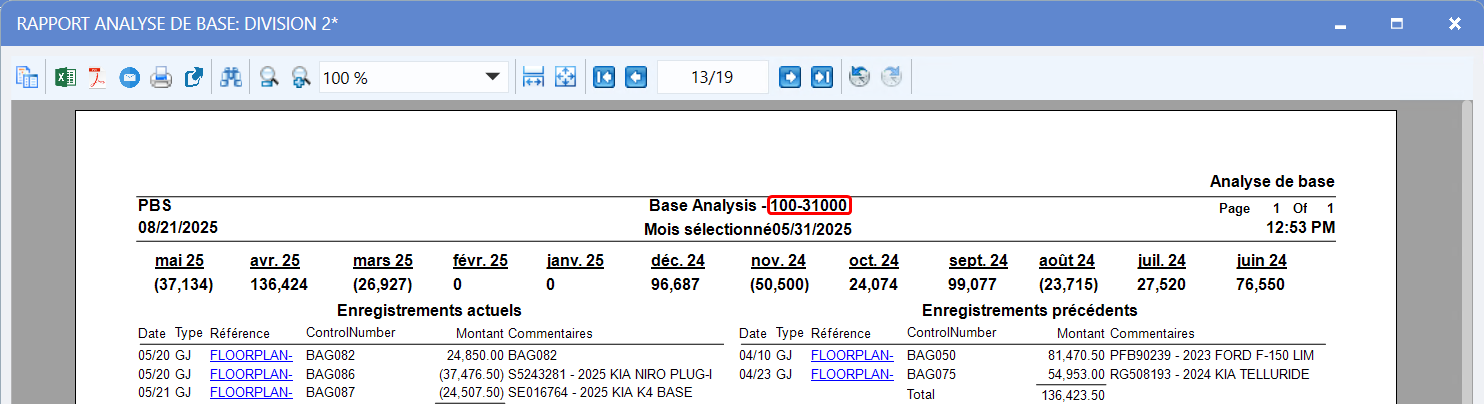
Task: Export the report as PDF
Action: pos(97,77)
